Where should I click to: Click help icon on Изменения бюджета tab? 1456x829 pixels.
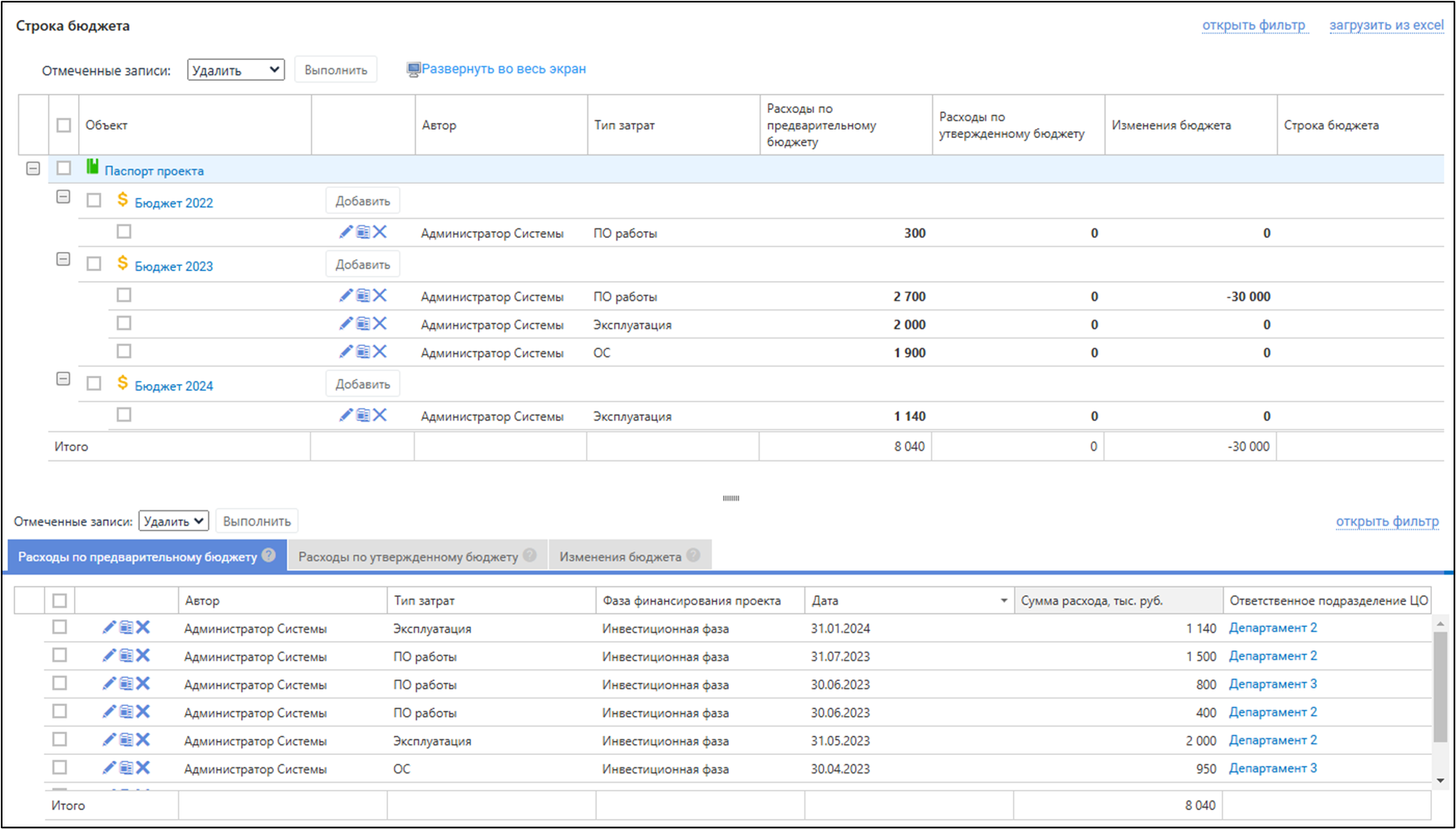coord(693,555)
